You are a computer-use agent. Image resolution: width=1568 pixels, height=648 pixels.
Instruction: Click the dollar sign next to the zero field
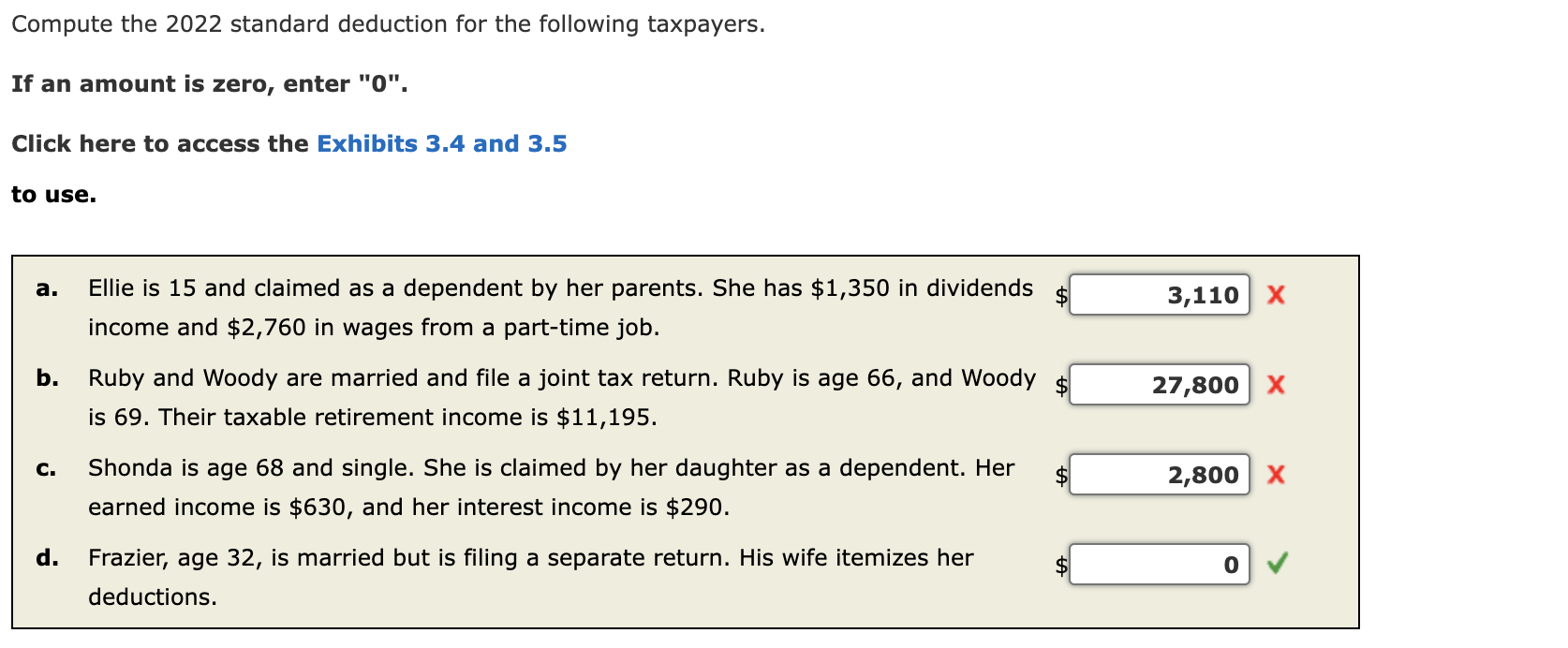(x=1060, y=564)
